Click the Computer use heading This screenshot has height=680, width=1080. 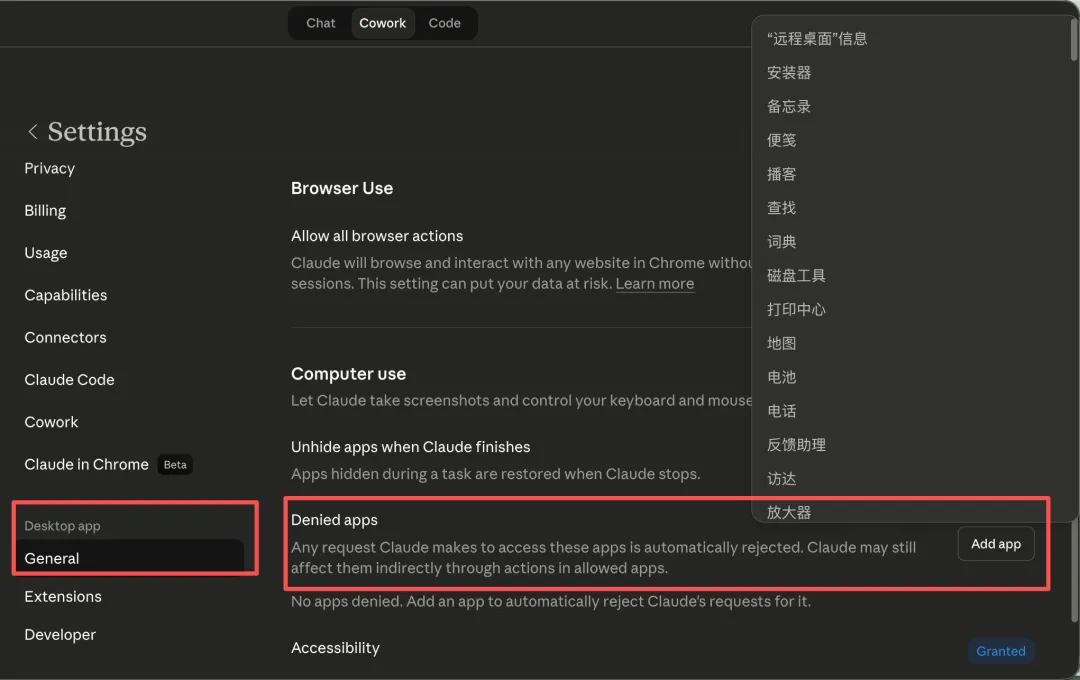click(349, 373)
